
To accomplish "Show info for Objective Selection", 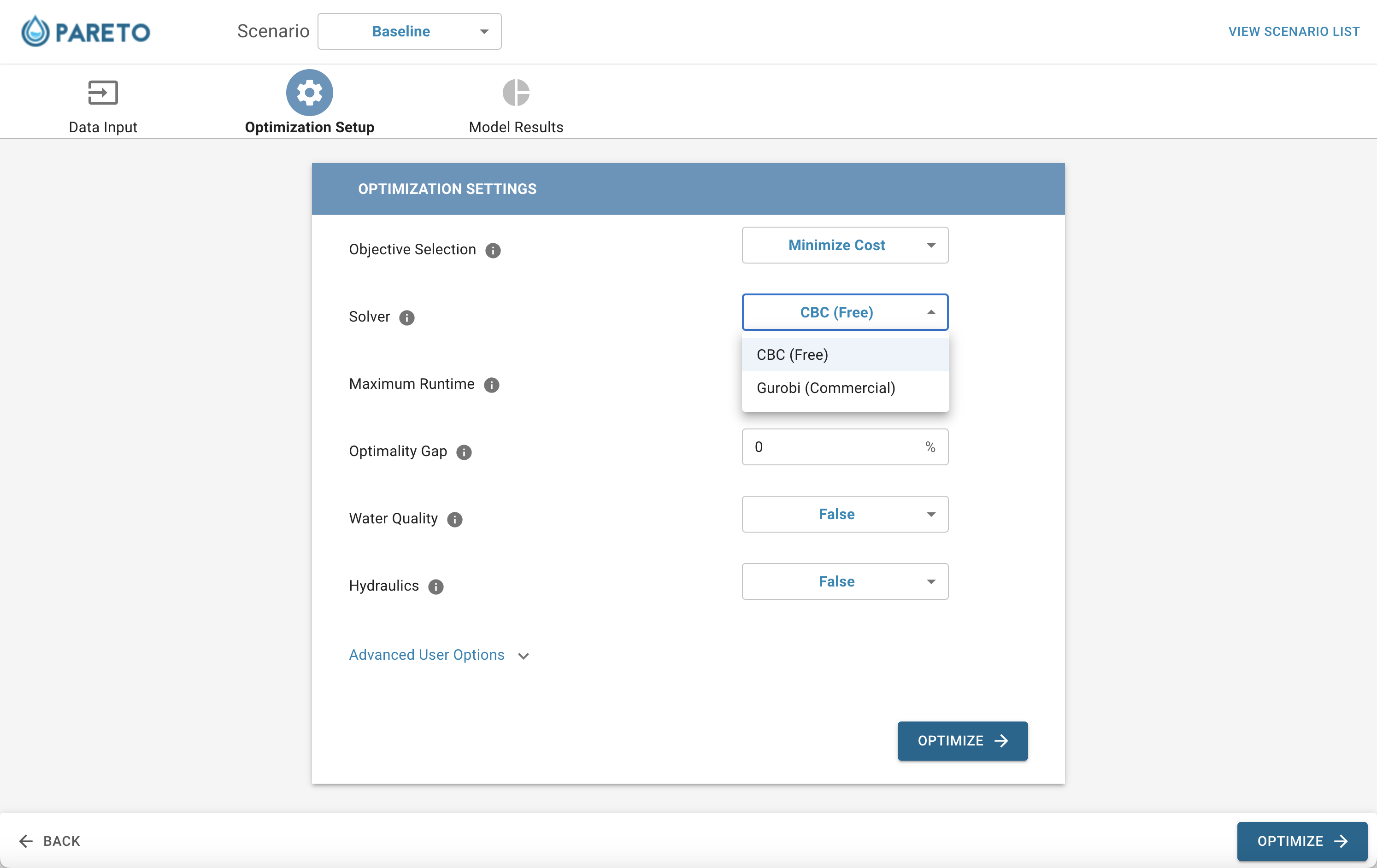I will (493, 251).
